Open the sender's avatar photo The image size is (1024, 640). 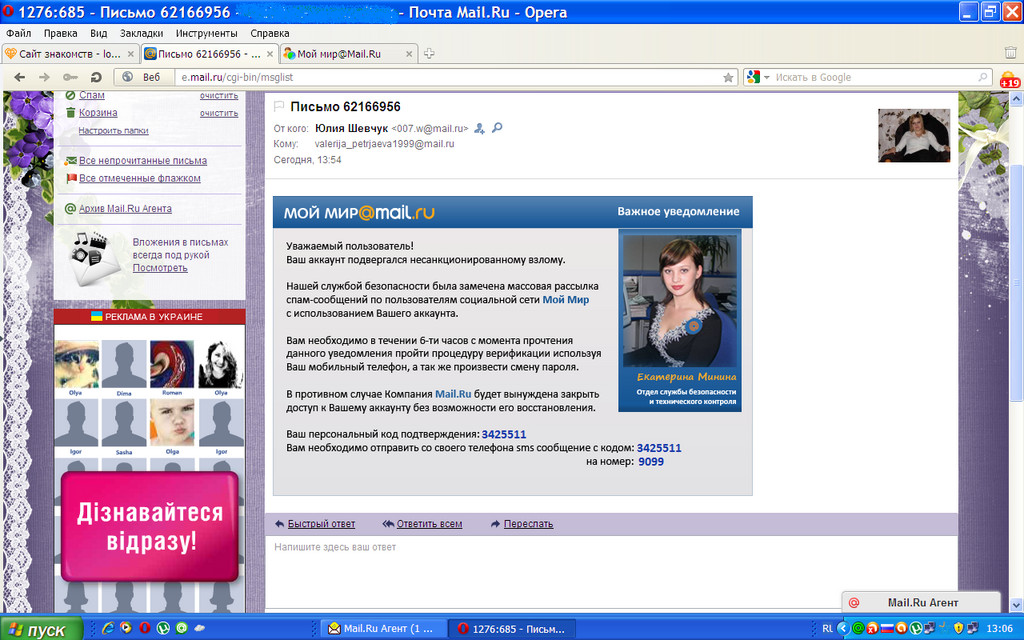point(914,135)
